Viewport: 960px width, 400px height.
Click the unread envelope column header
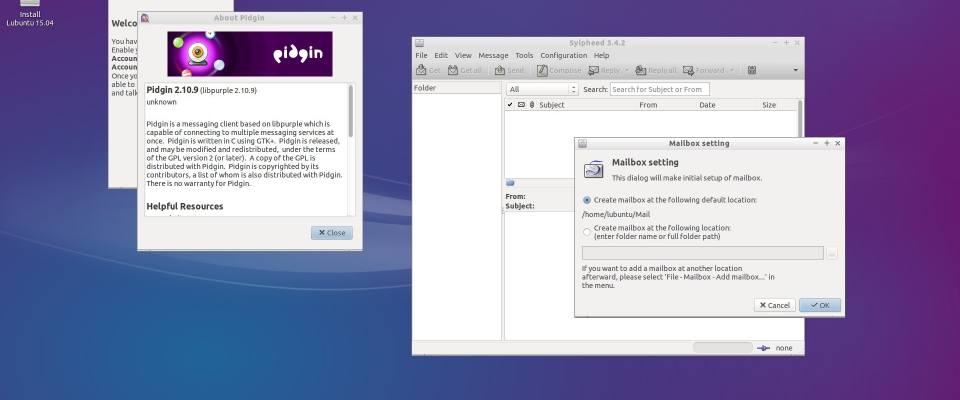pos(521,105)
